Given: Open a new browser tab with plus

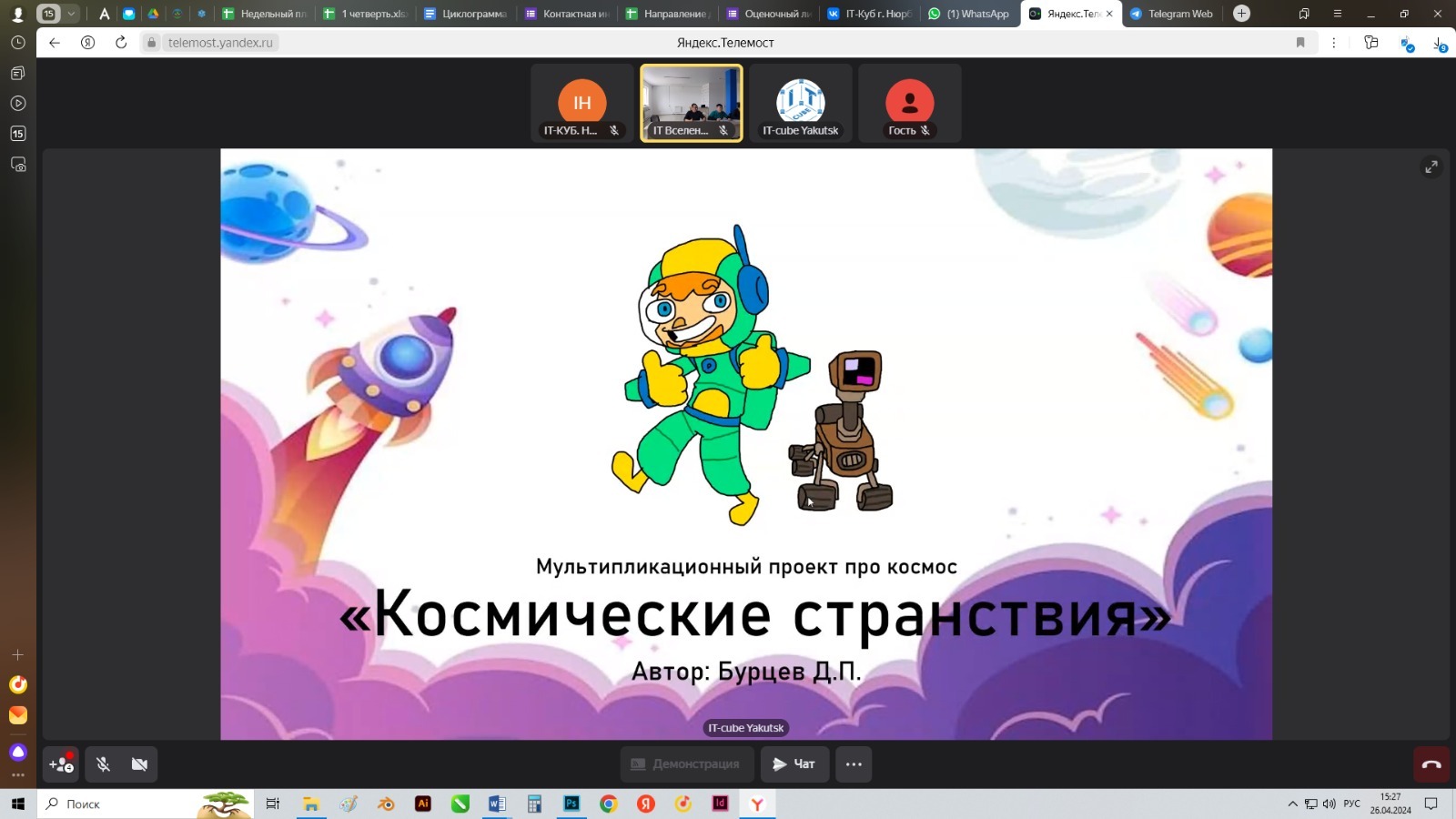Looking at the screenshot, I should pyautogui.click(x=1241, y=14).
